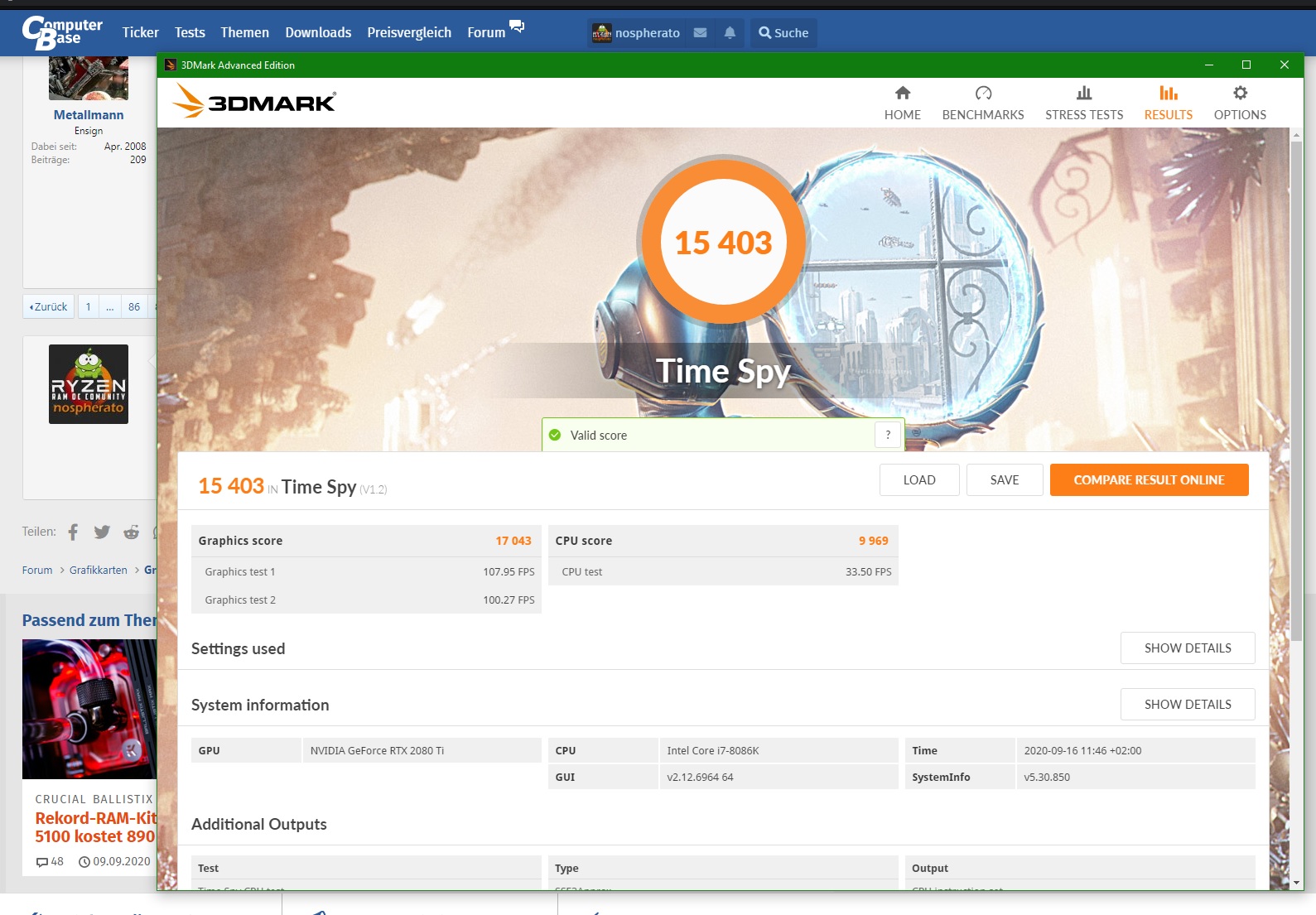Screen dimensions: 1316x915
Task: Open Downloads on ComputerBase
Action: [x=318, y=32]
